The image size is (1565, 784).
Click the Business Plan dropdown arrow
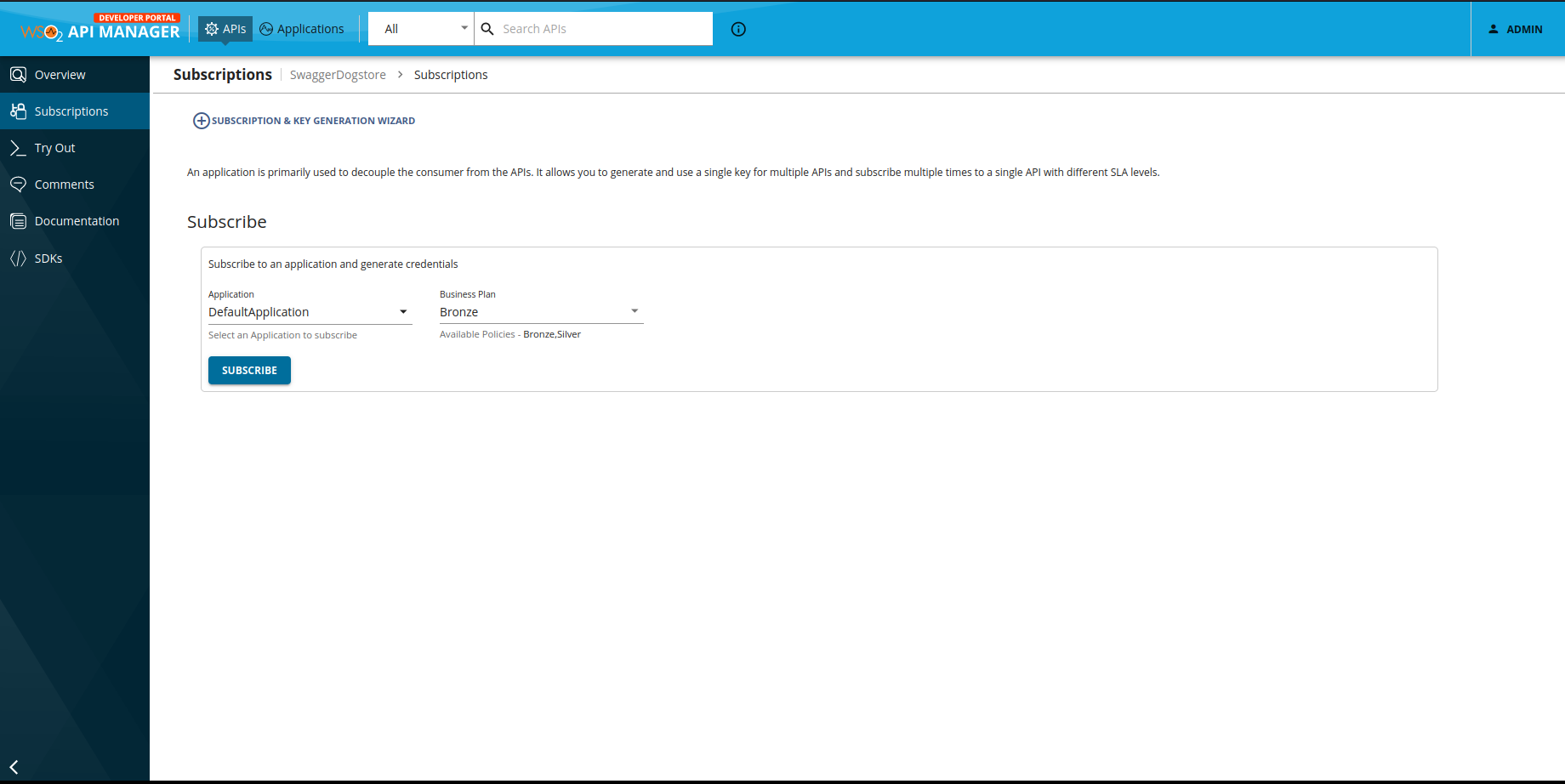(x=635, y=311)
